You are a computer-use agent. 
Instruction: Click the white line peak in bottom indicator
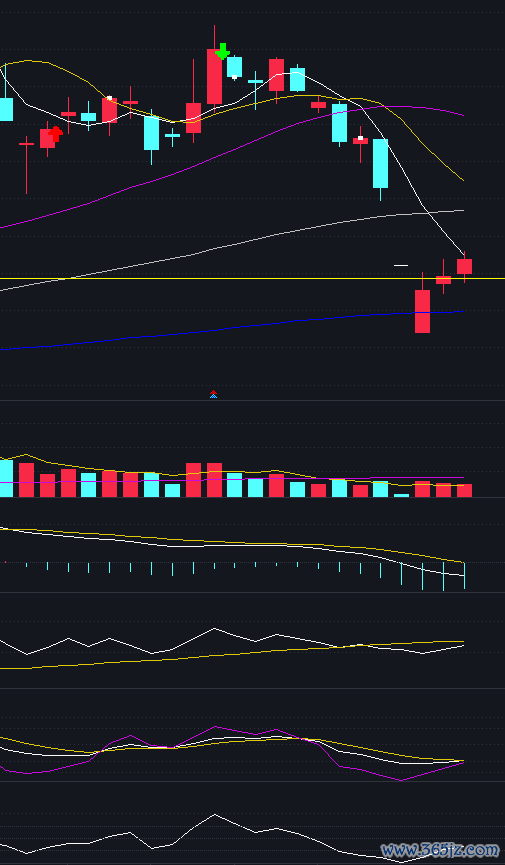[x=215, y=814]
